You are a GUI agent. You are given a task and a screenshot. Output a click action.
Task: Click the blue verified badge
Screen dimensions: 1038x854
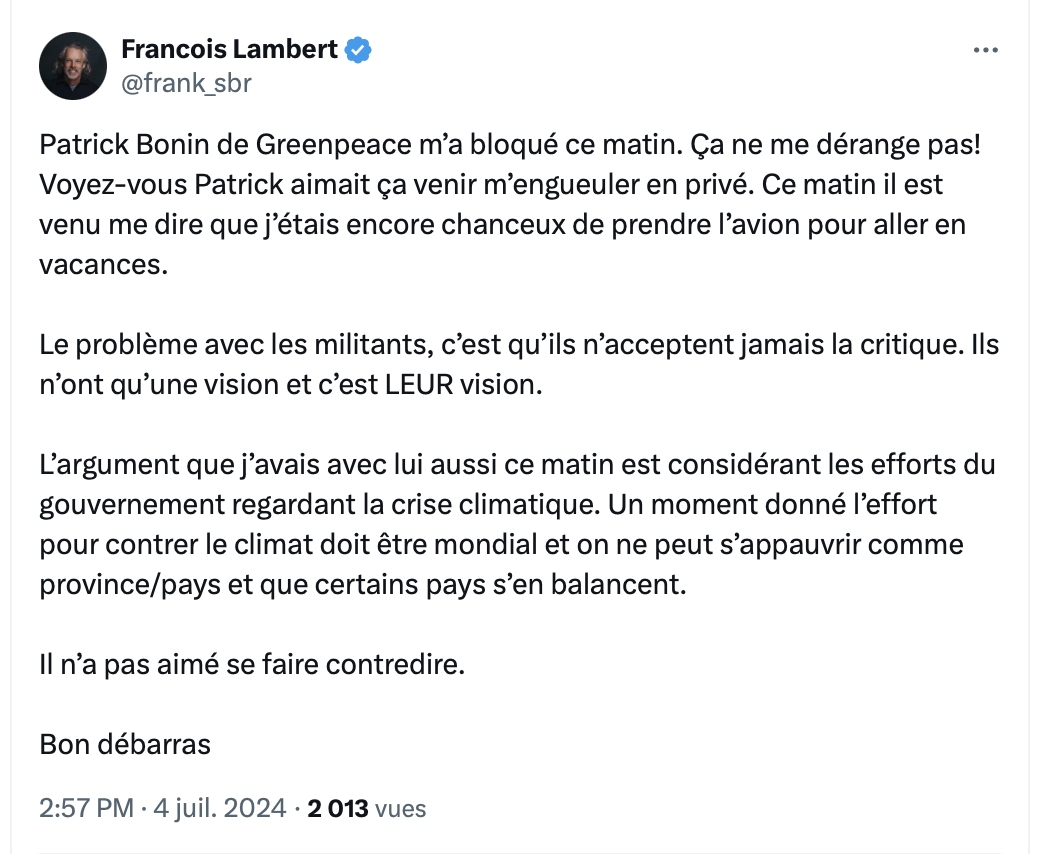coord(358,50)
